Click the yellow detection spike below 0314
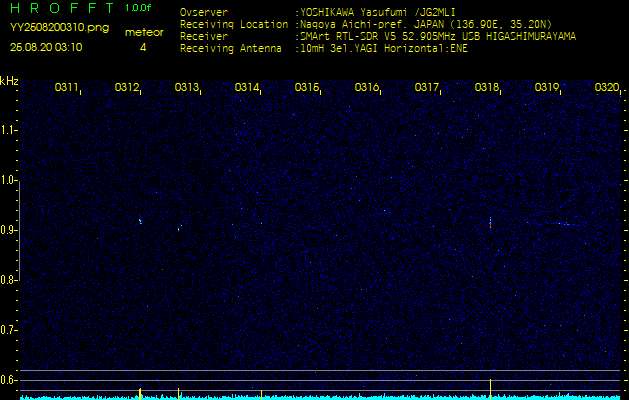Image resolution: width=629 pixels, height=400 pixels. [261, 395]
